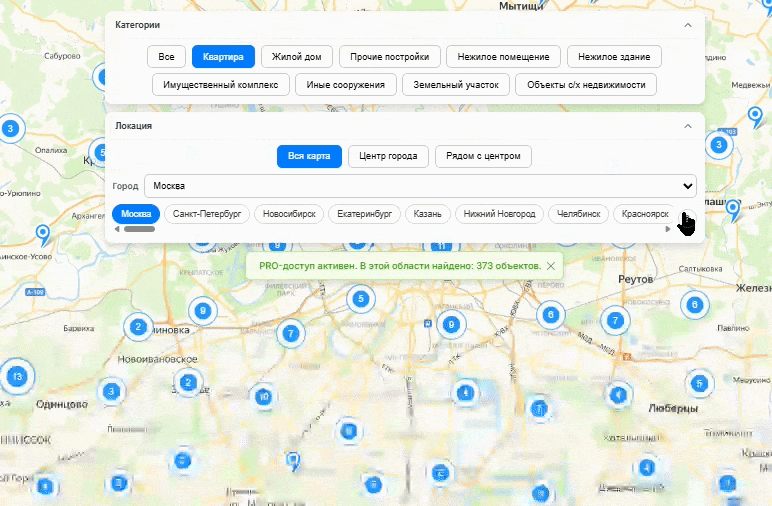The height and width of the screenshot is (506, 772).
Task: Toggle the Квартира category filter
Action: point(223,57)
